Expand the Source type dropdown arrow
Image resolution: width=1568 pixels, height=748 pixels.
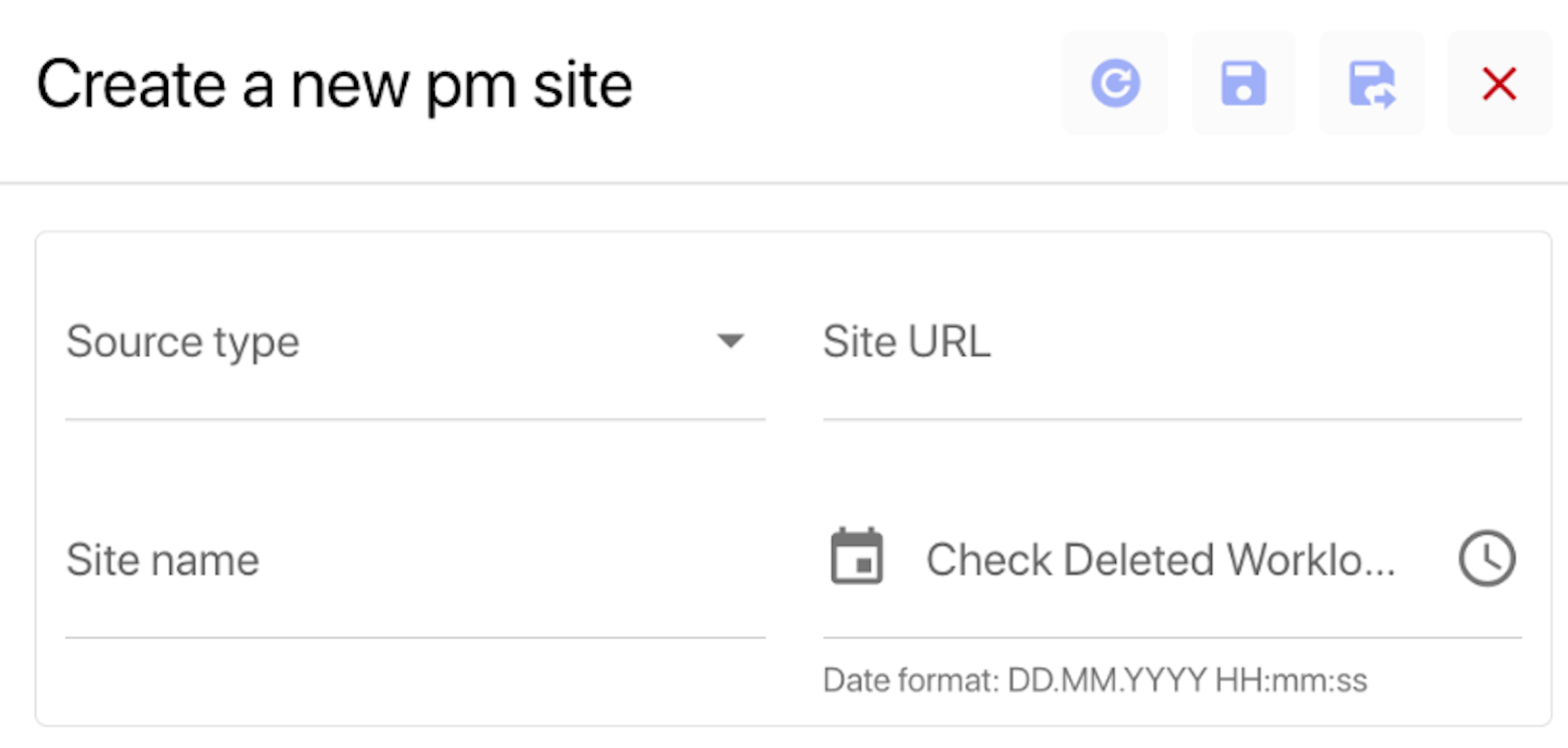click(x=730, y=341)
